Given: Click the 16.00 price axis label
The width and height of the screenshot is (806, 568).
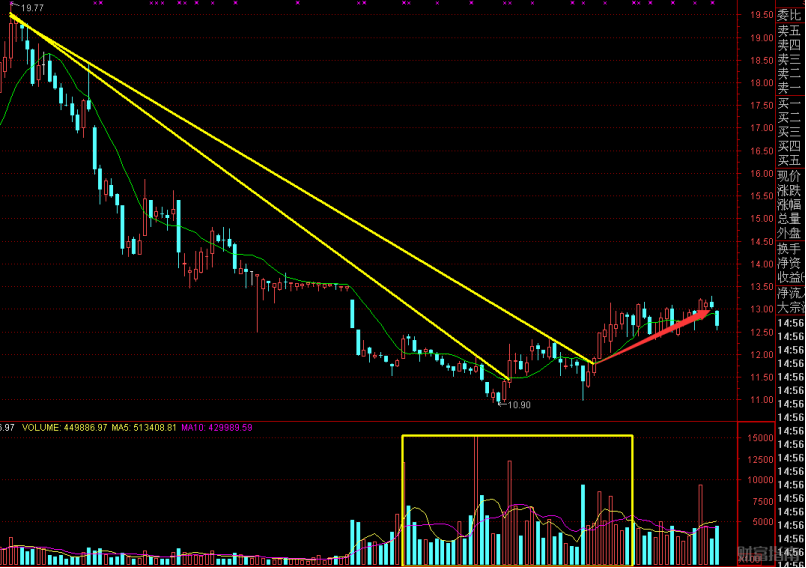Looking at the screenshot, I should coord(762,174).
